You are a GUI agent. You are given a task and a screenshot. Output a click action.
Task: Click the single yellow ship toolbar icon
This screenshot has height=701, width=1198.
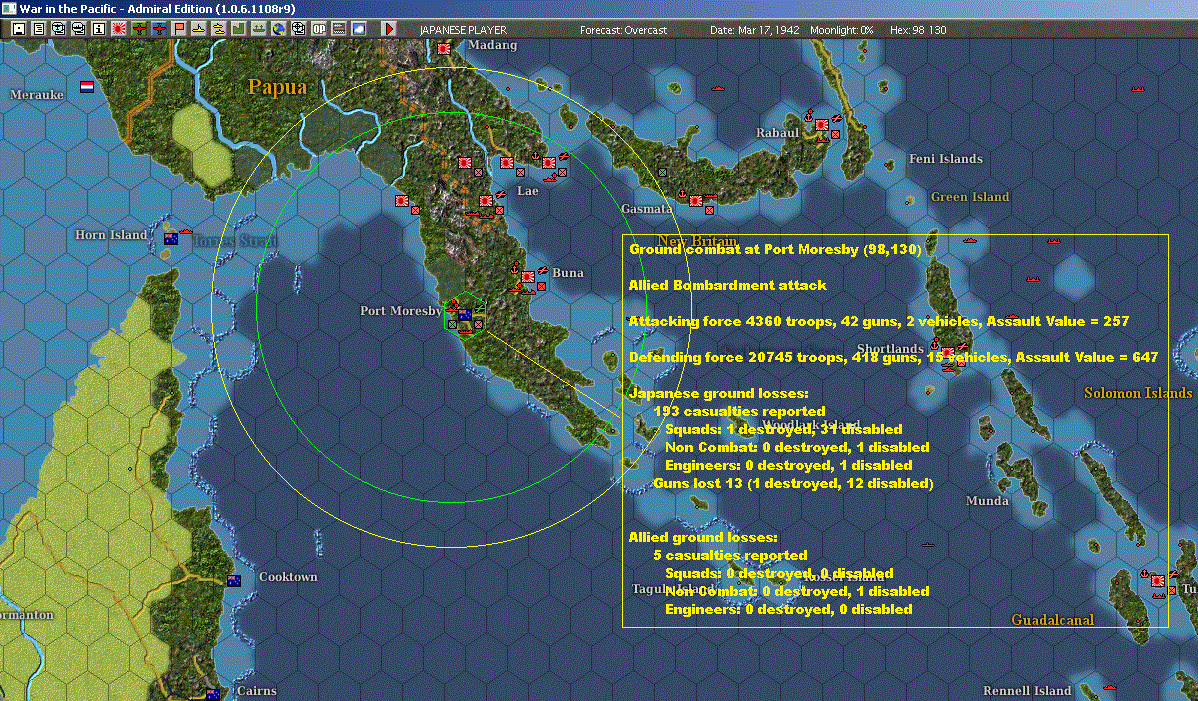click(199, 29)
